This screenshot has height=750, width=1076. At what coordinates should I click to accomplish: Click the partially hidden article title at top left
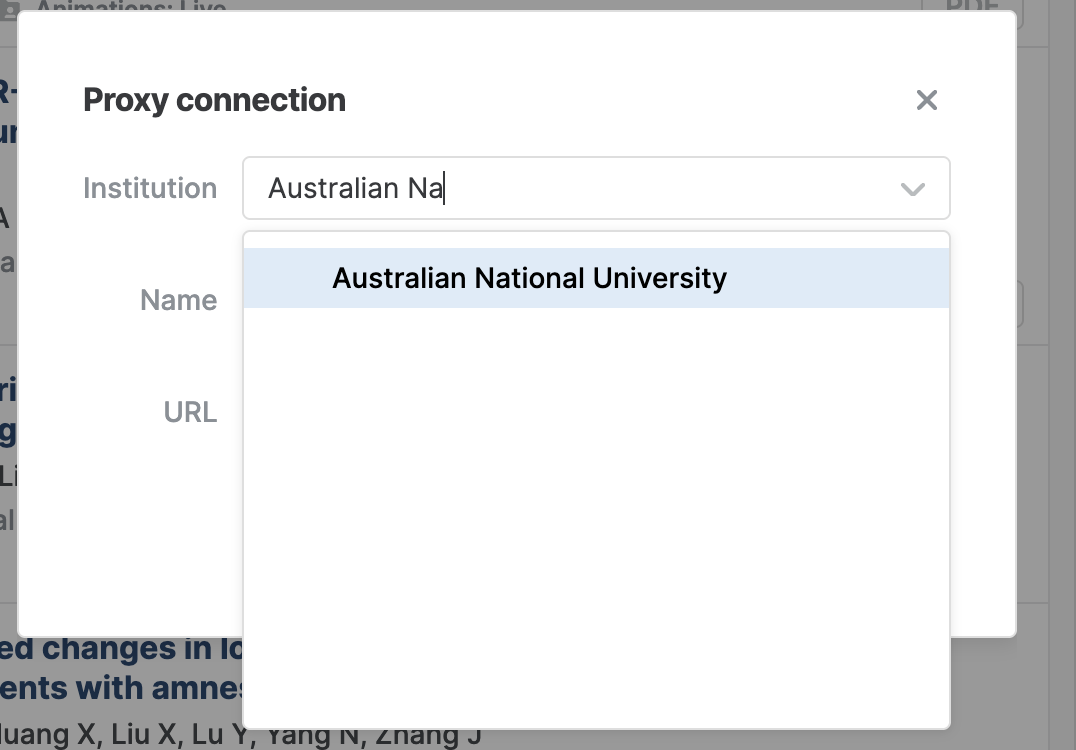tap(8, 110)
